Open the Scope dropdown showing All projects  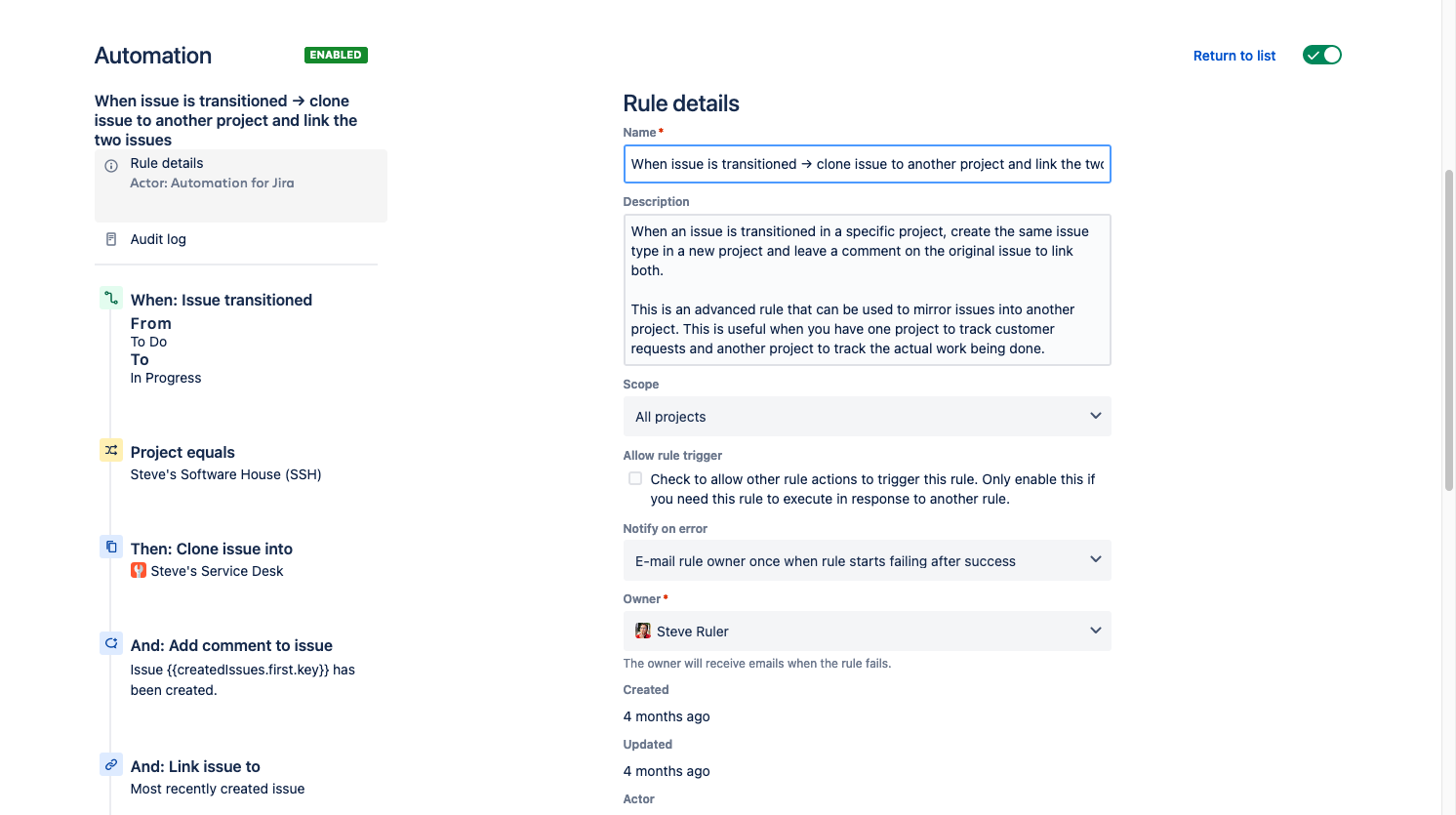click(x=867, y=417)
